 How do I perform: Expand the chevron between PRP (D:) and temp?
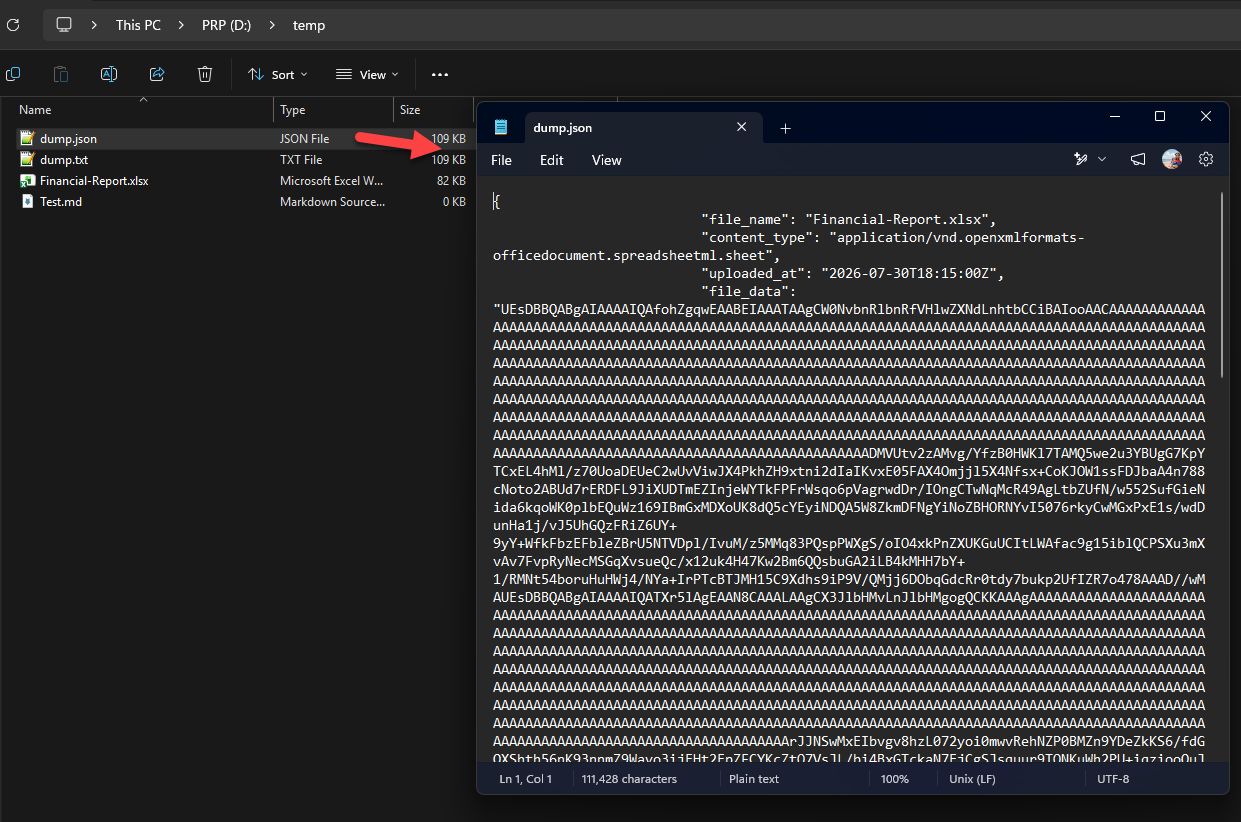pos(271,25)
